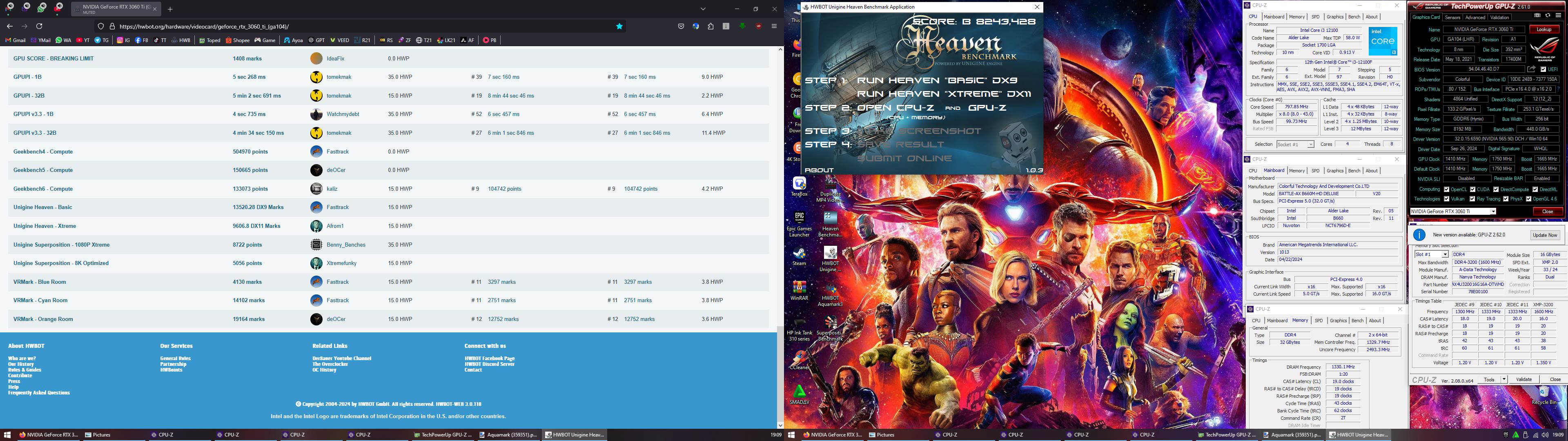Open TeraBox desktop icon
This screenshot has width=1568, height=441.
[x=799, y=186]
